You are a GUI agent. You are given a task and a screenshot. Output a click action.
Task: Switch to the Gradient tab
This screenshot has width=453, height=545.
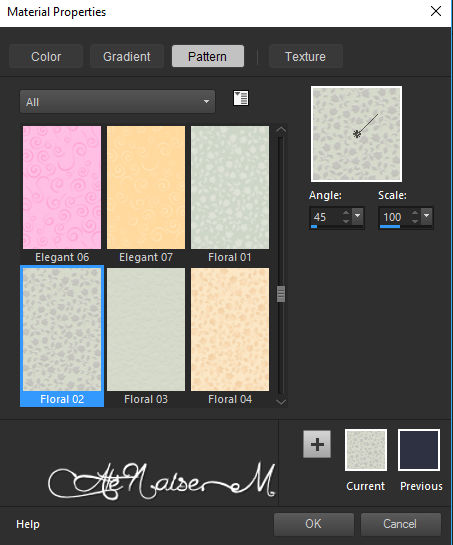(x=127, y=56)
